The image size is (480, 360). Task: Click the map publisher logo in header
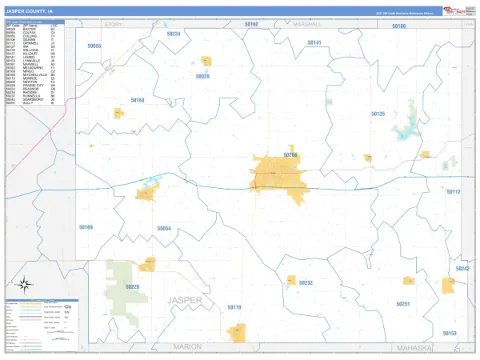point(454,11)
